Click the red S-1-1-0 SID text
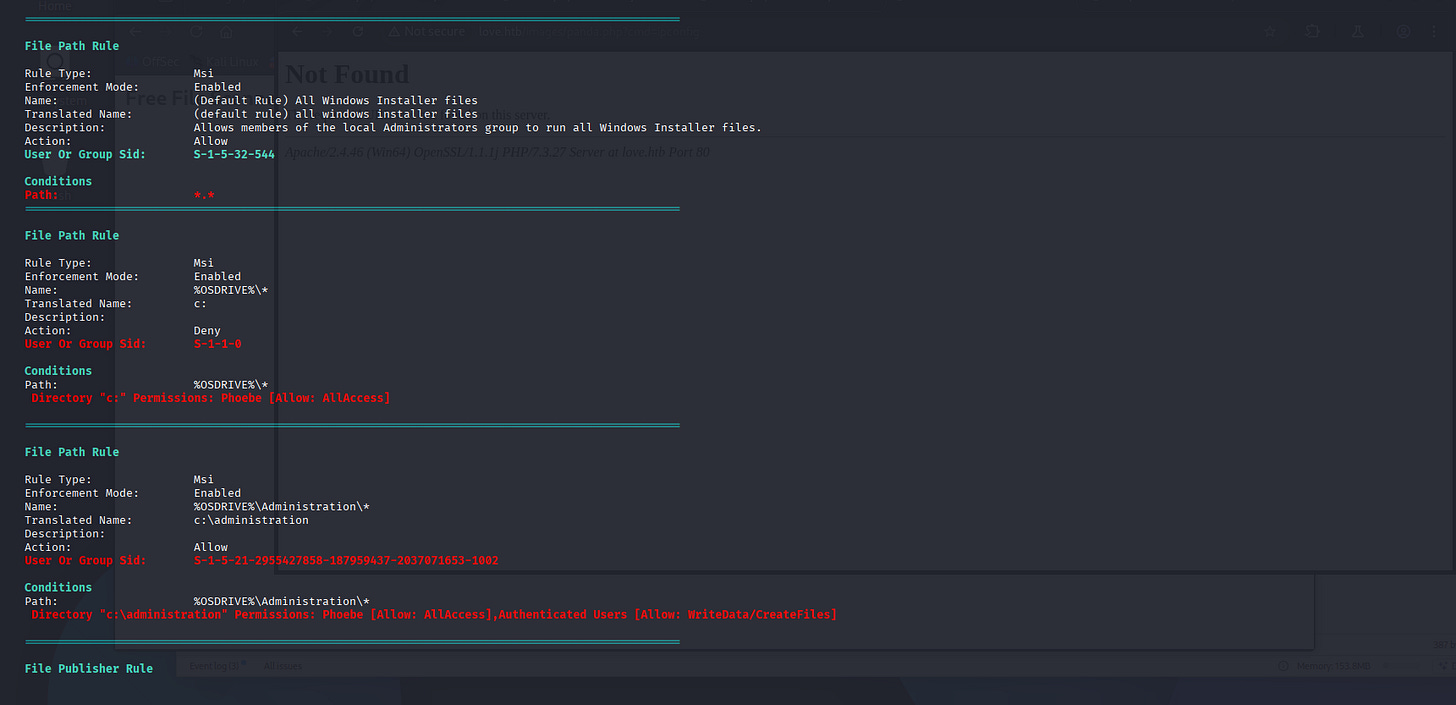This screenshot has height=705, width=1456. click(217, 344)
